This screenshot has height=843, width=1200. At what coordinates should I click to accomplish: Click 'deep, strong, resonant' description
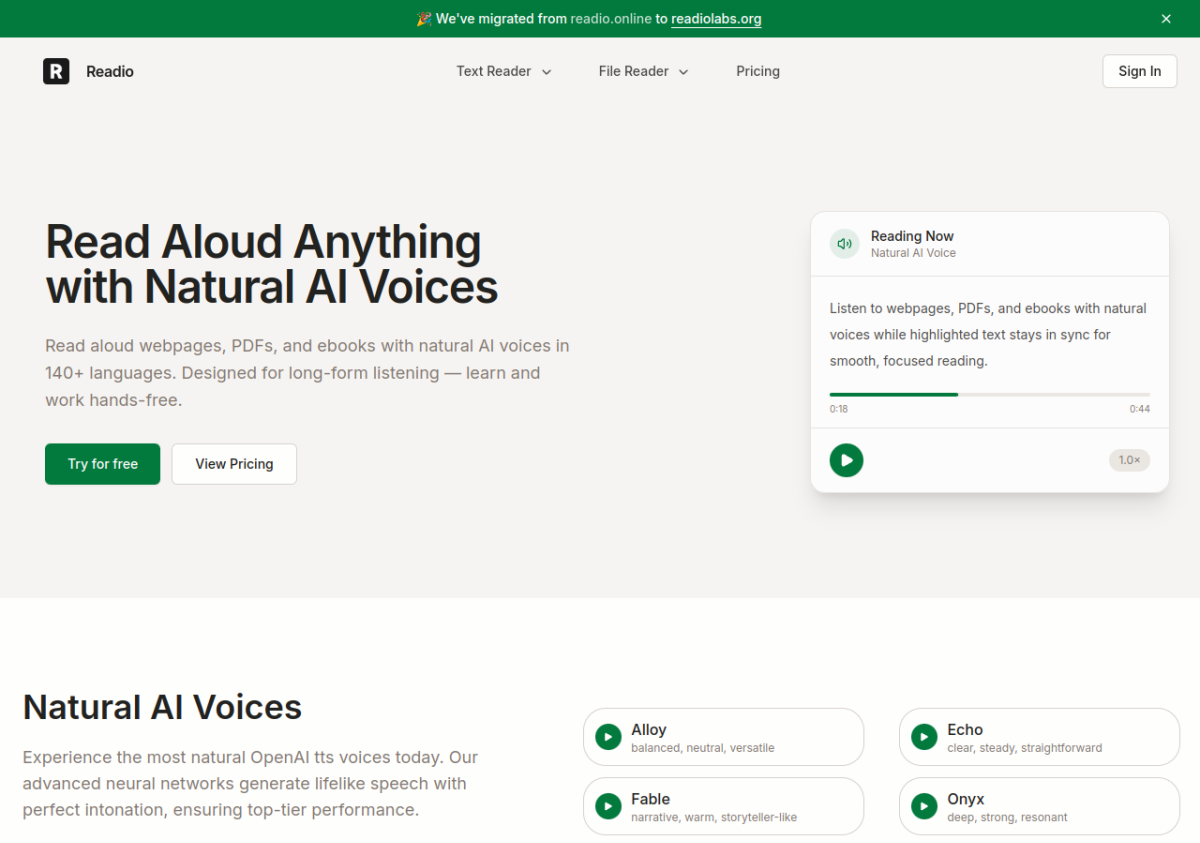(x=1007, y=817)
